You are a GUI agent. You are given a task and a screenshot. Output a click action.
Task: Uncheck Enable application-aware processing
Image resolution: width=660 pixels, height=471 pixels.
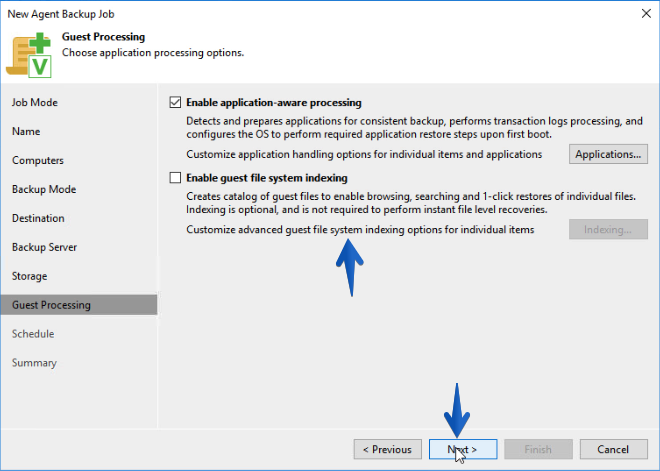tap(175, 102)
